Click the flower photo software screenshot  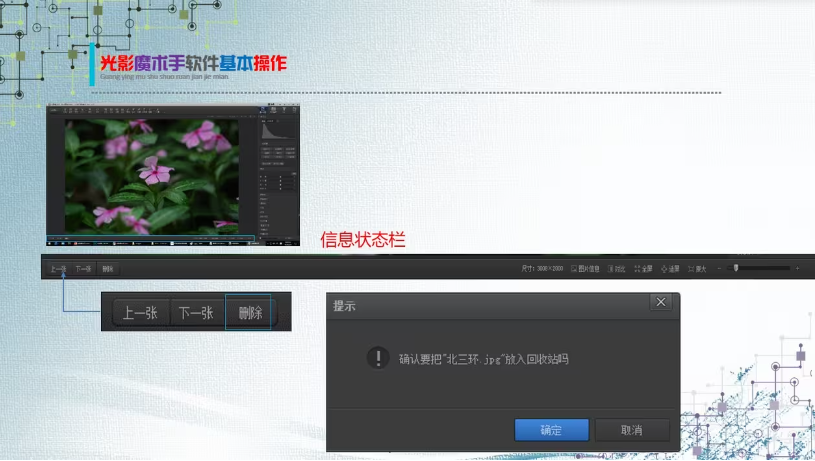(152, 175)
